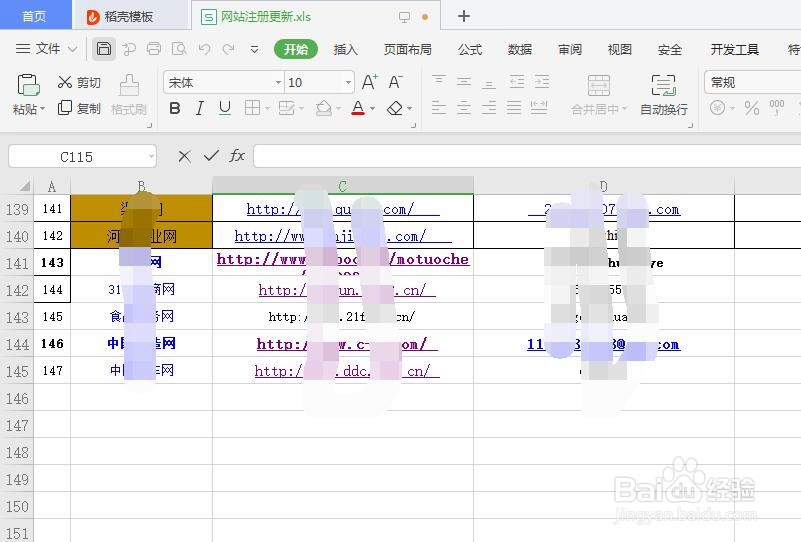Click the Justify alignment icon

coord(514,108)
